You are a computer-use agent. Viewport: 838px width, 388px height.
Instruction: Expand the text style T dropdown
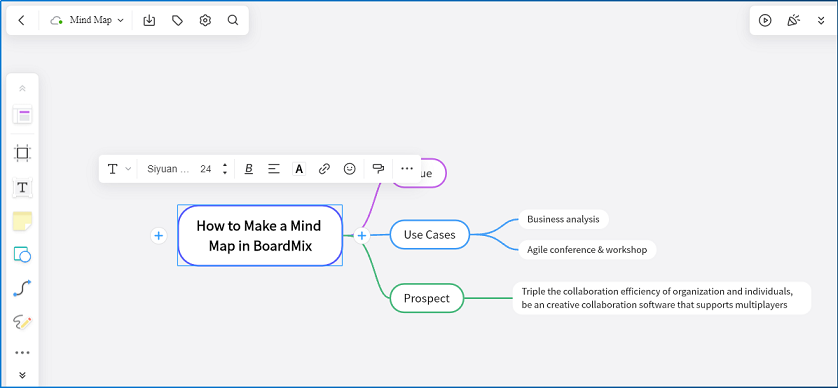[119, 169]
